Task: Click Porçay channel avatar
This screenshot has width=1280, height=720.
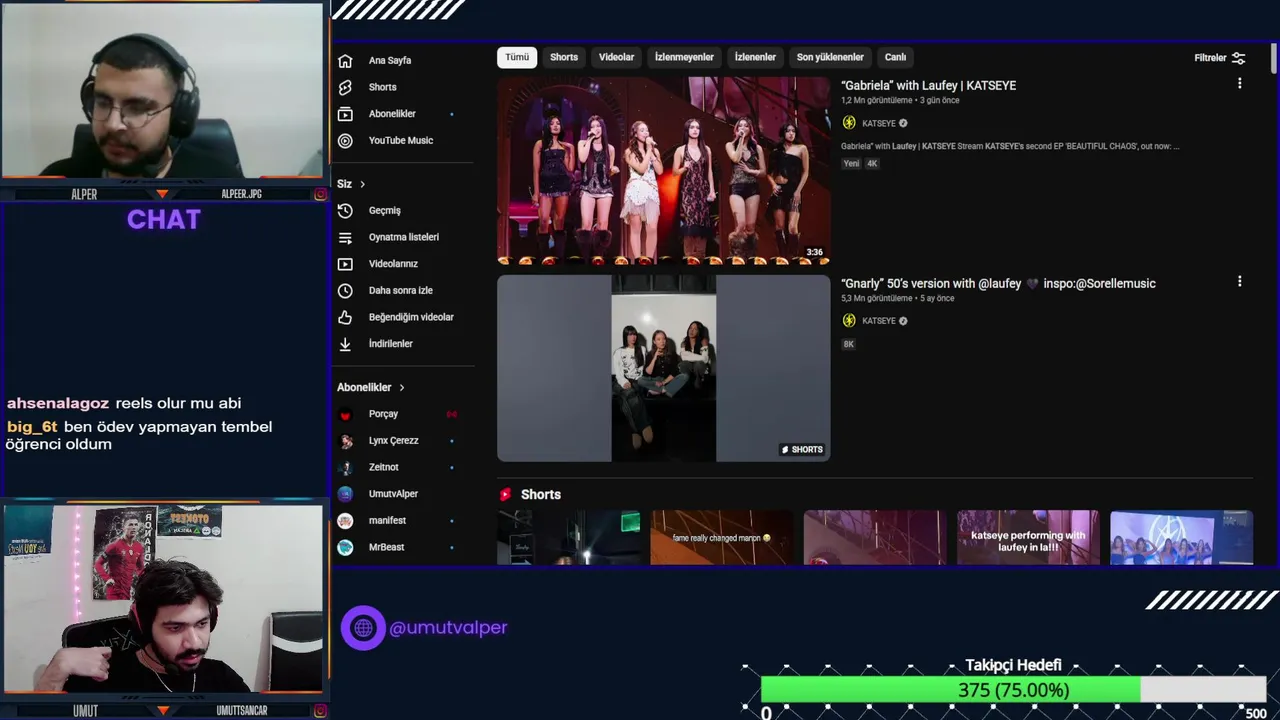Action: point(345,414)
